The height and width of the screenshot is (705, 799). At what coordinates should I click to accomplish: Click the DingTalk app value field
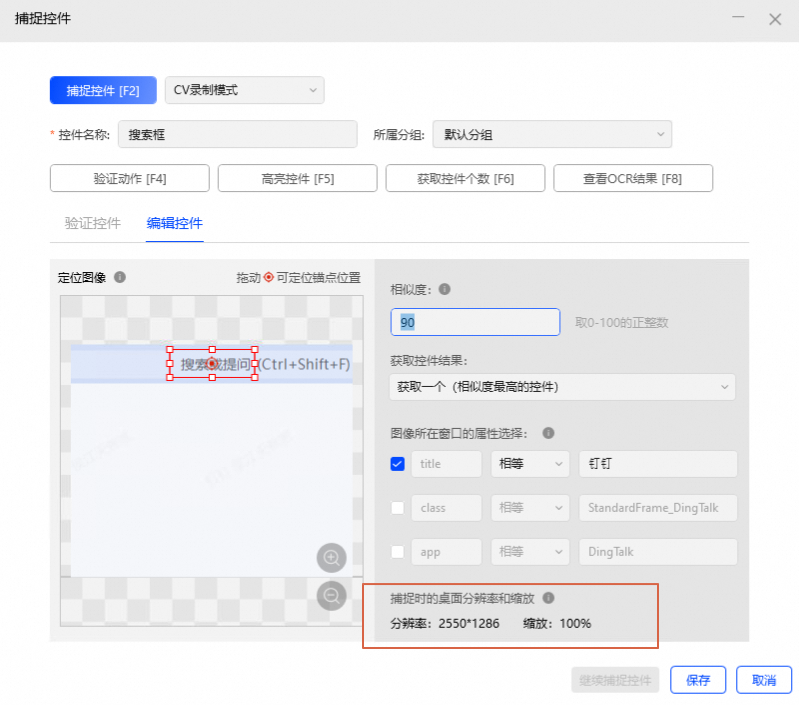click(658, 552)
